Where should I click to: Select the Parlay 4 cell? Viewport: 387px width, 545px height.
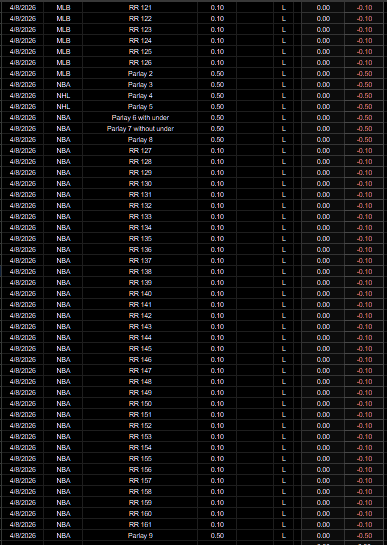pyautogui.click(x=140, y=96)
